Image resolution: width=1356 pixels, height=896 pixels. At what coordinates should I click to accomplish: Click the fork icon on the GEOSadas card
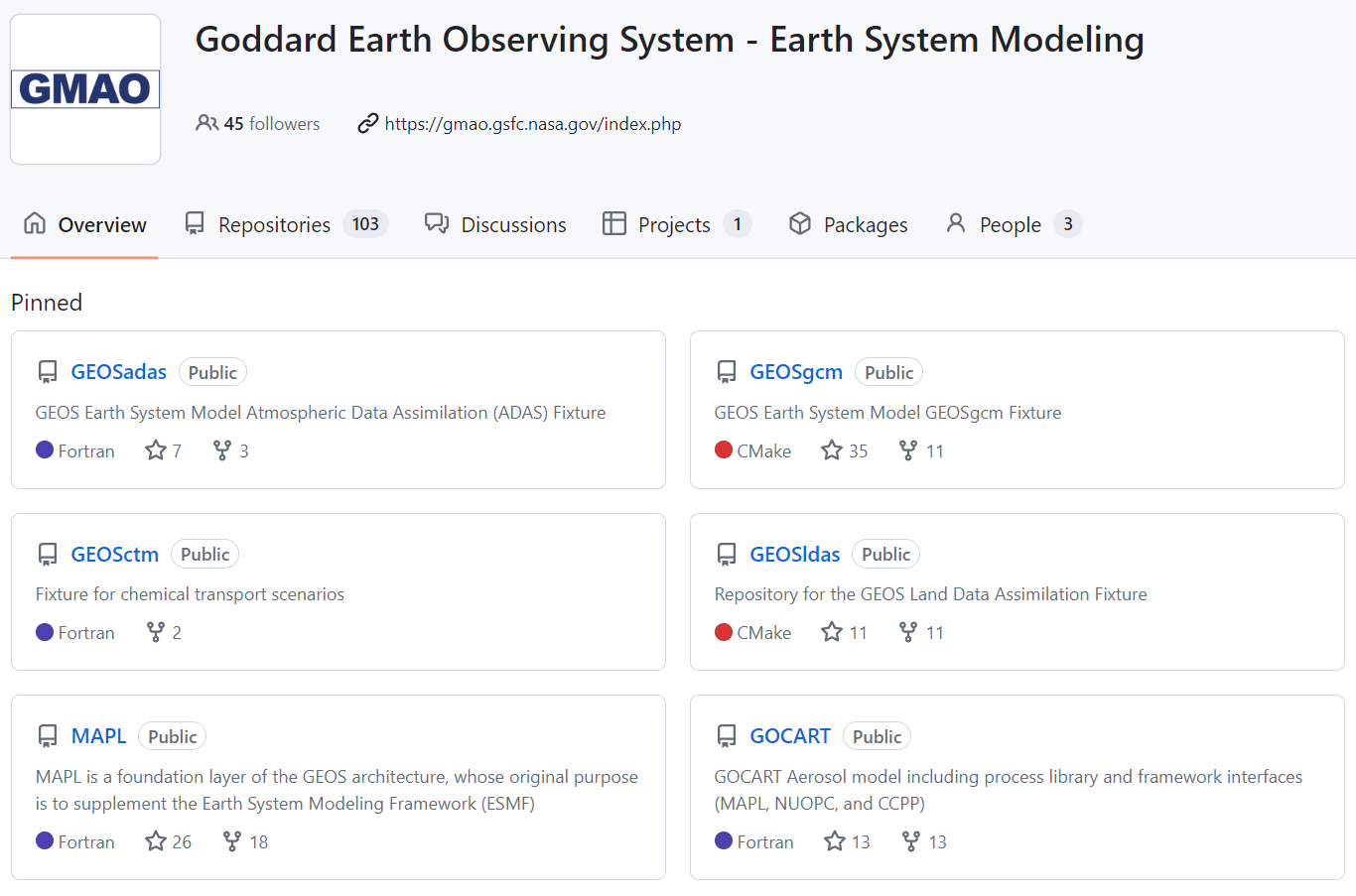(222, 450)
